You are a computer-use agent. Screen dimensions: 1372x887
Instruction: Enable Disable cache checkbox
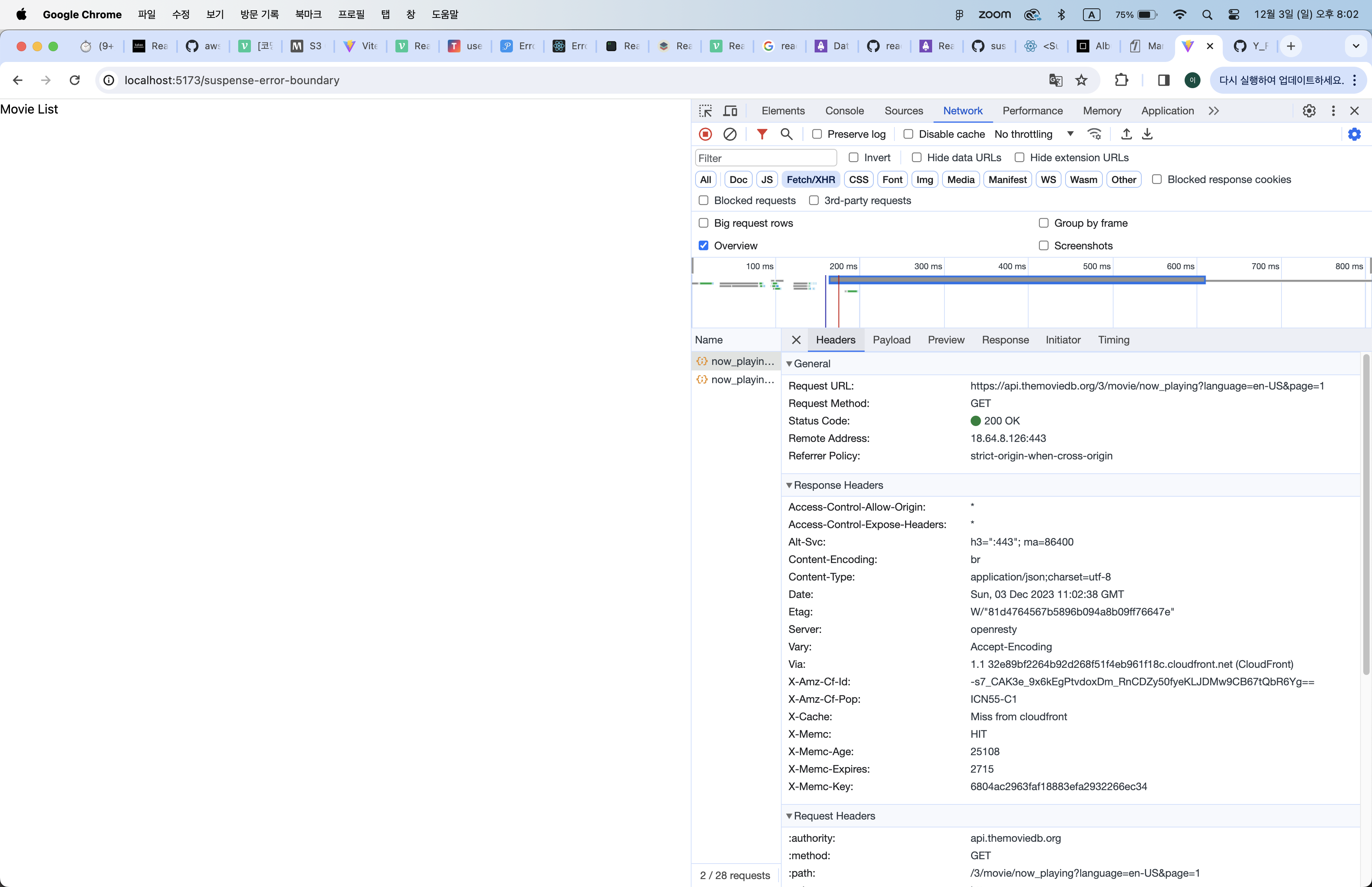[x=908, y=134]
